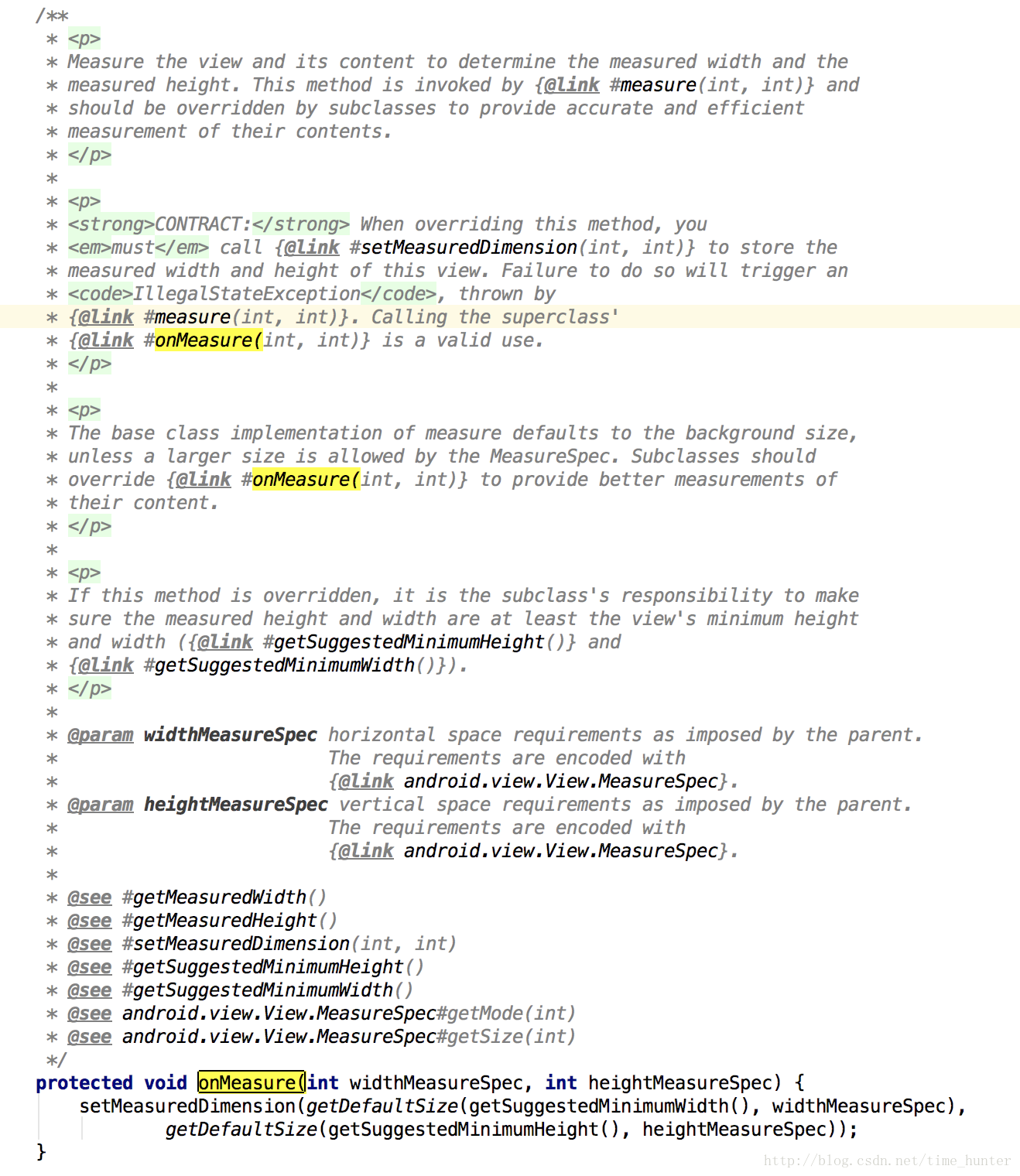The height and width of the screenshot is (1176, 1020).
Task: Click the closing brace of the onMeasure method
Action: click(41, 1152)
